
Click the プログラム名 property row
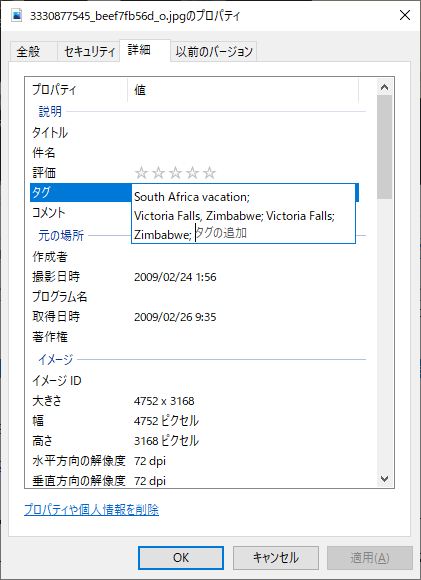pos(194,297)
